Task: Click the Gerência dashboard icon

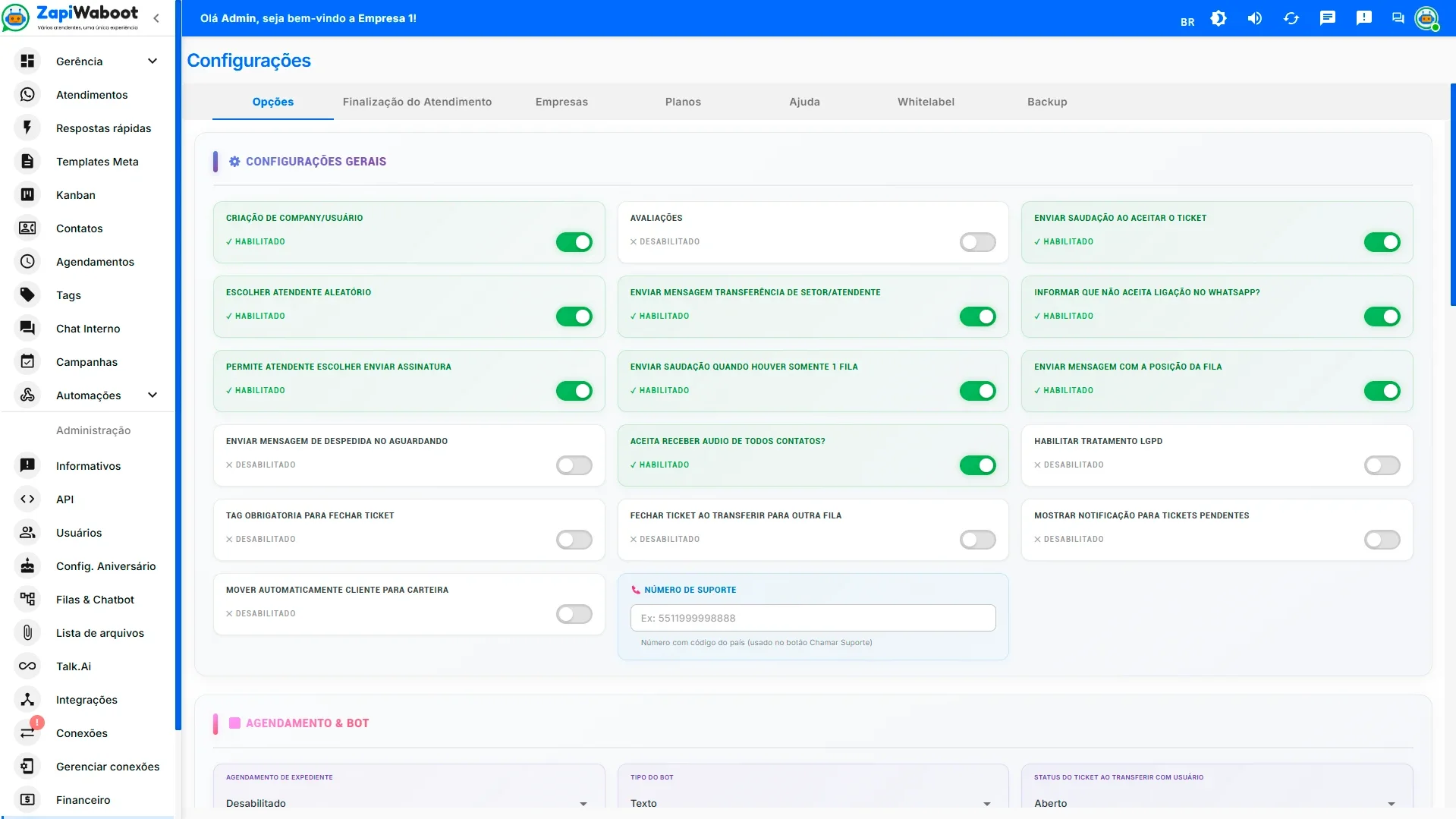Action: (27, 61)
